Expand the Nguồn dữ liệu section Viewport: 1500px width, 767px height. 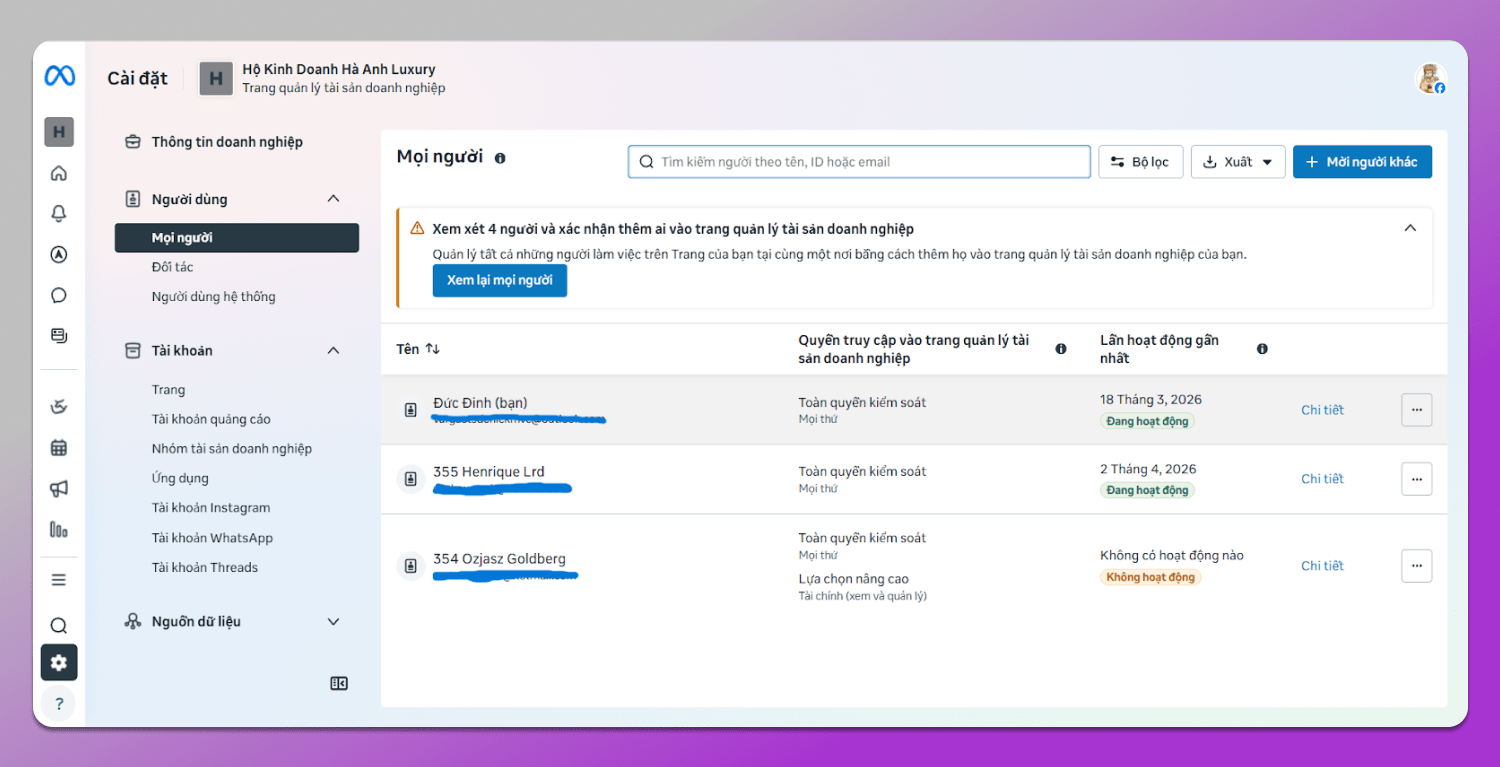[333, 622]
